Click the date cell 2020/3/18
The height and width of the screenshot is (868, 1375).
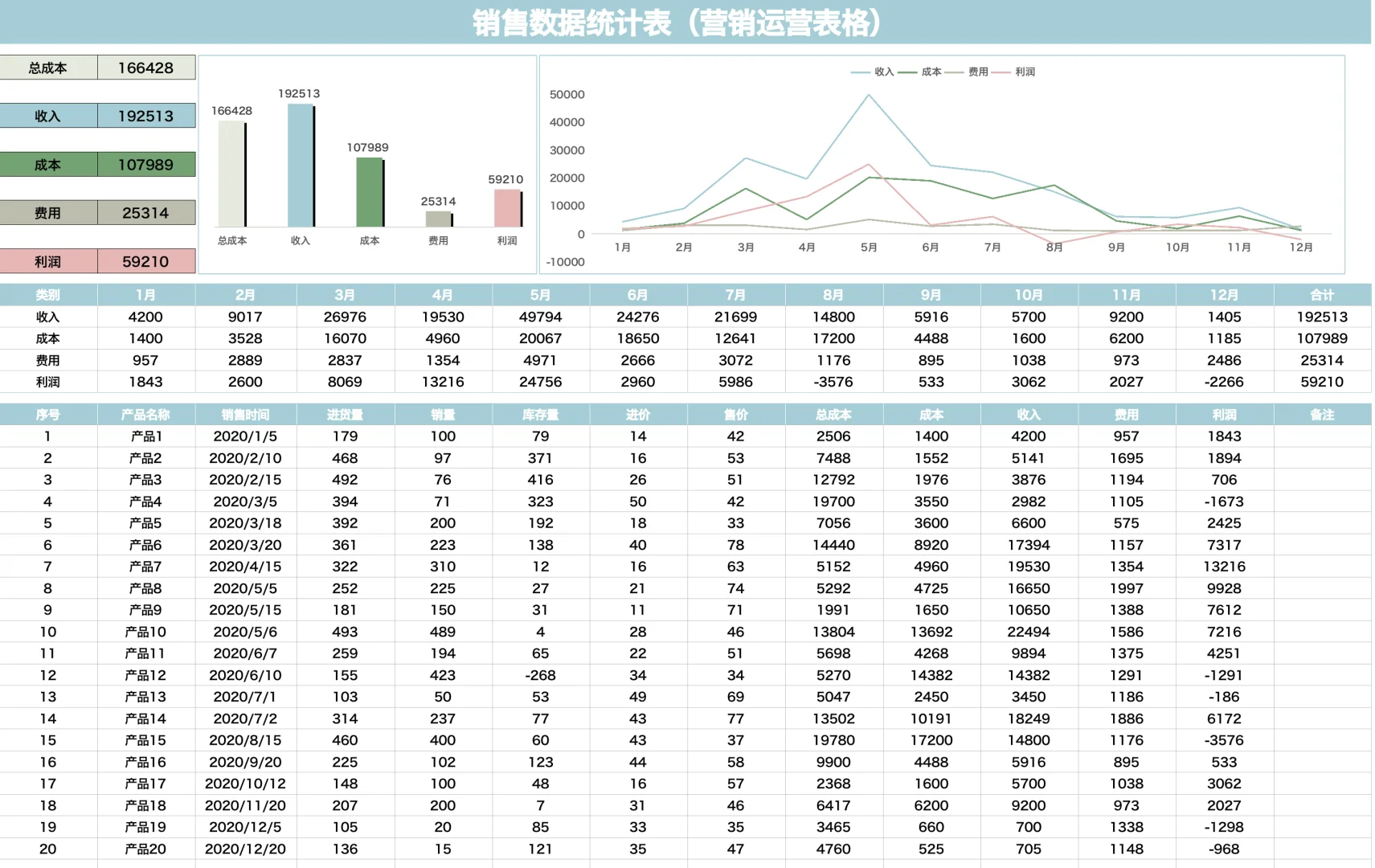pyautogui.click(x=246, y=523)
